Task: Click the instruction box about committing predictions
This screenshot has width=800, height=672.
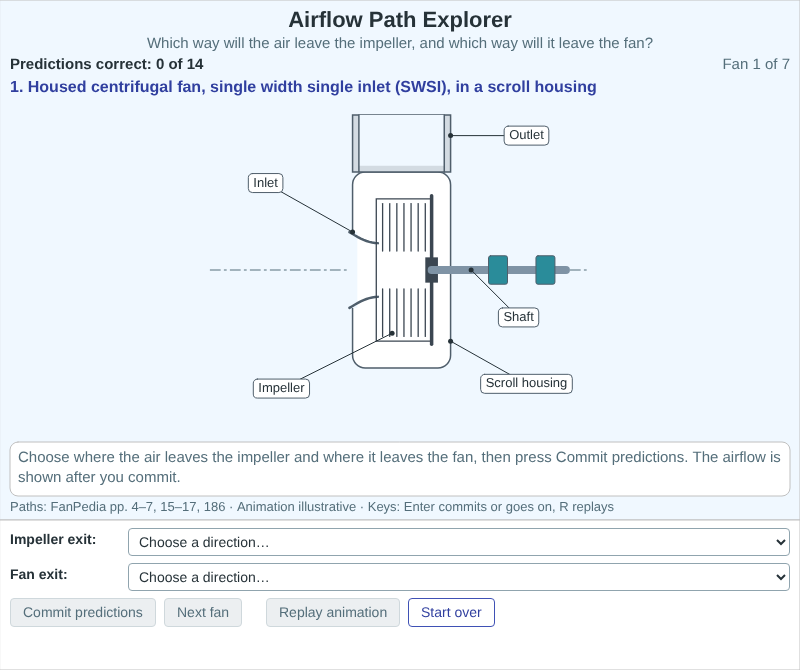Action: [x=400, y=469]
